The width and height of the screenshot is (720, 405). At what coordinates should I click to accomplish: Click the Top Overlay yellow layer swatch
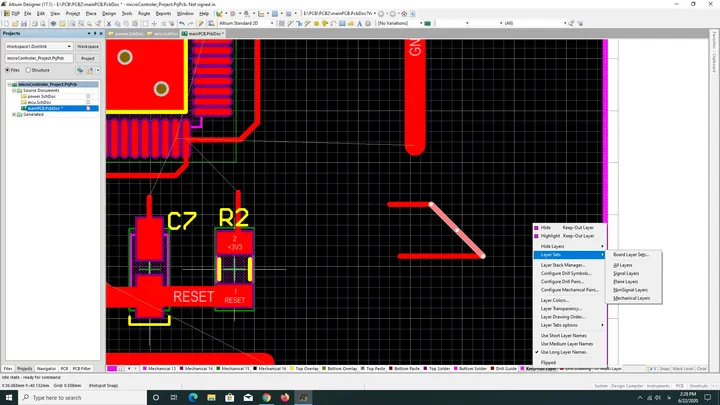[292, 369]
